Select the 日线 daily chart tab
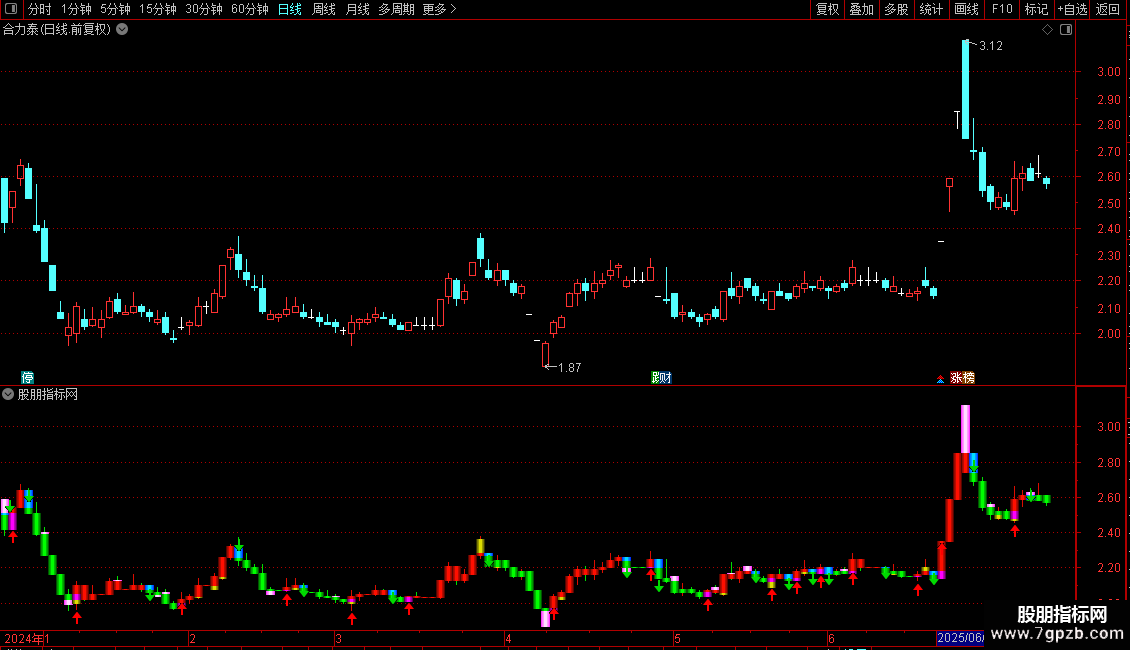This screenshot has height=650, width=1130. point(290,9)
